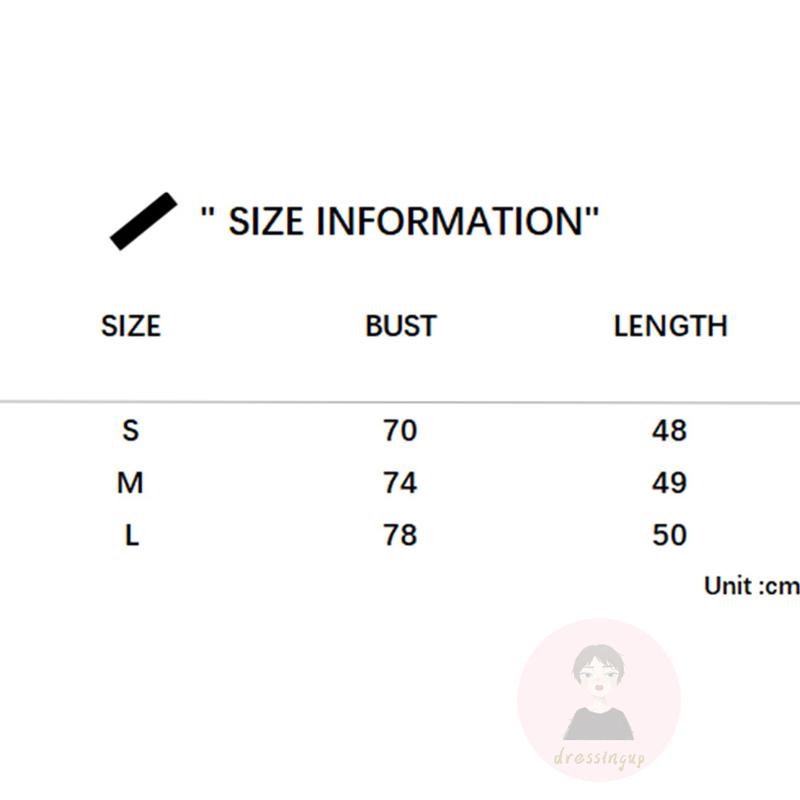This screenshot has height=800, width=800.
Task: Click the horizontal divider line under the headers
Action: (x=400, y=403)
